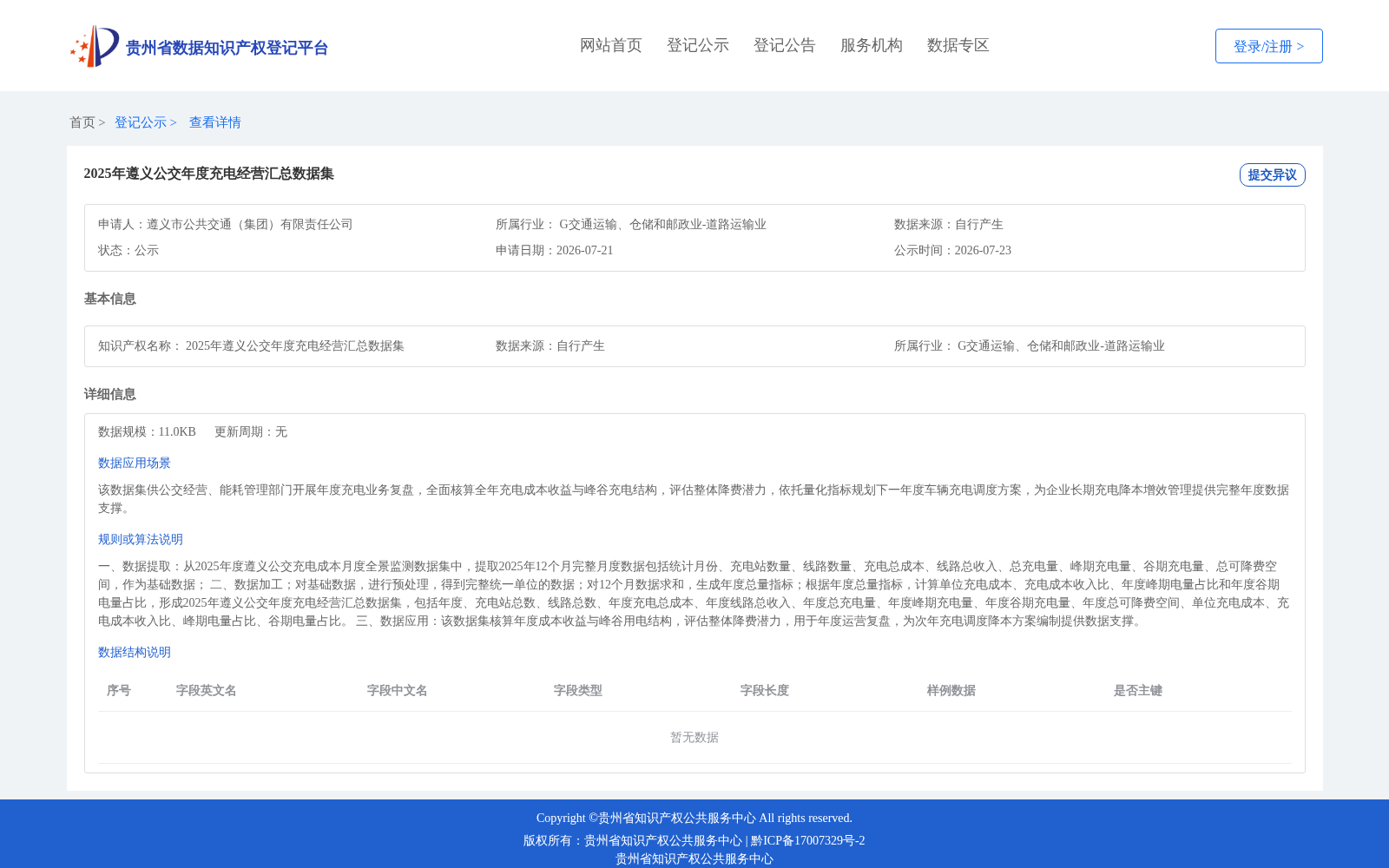
Task: Click 数据来源：自行产生 in 基本信息 box
Action: [550, 345]
